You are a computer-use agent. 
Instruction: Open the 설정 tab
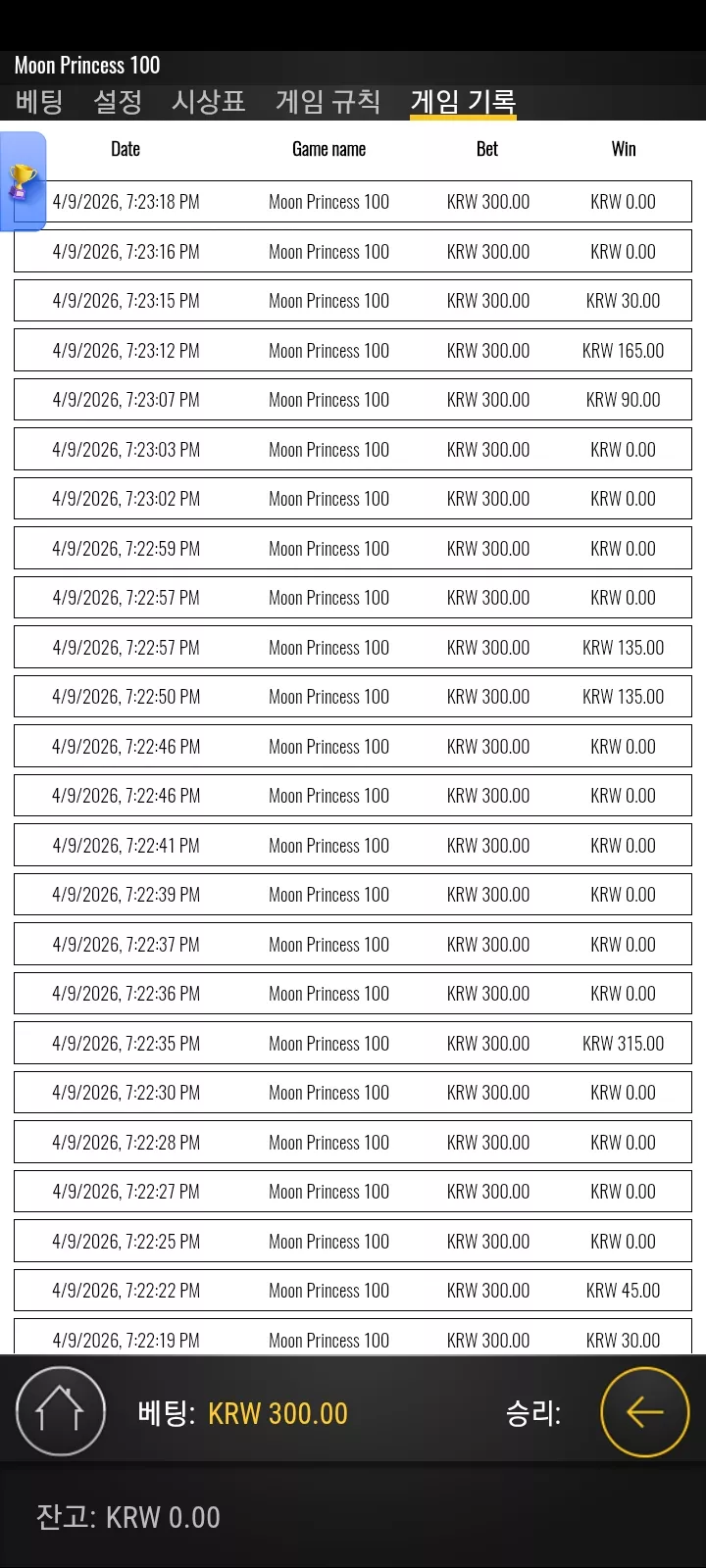118,101
